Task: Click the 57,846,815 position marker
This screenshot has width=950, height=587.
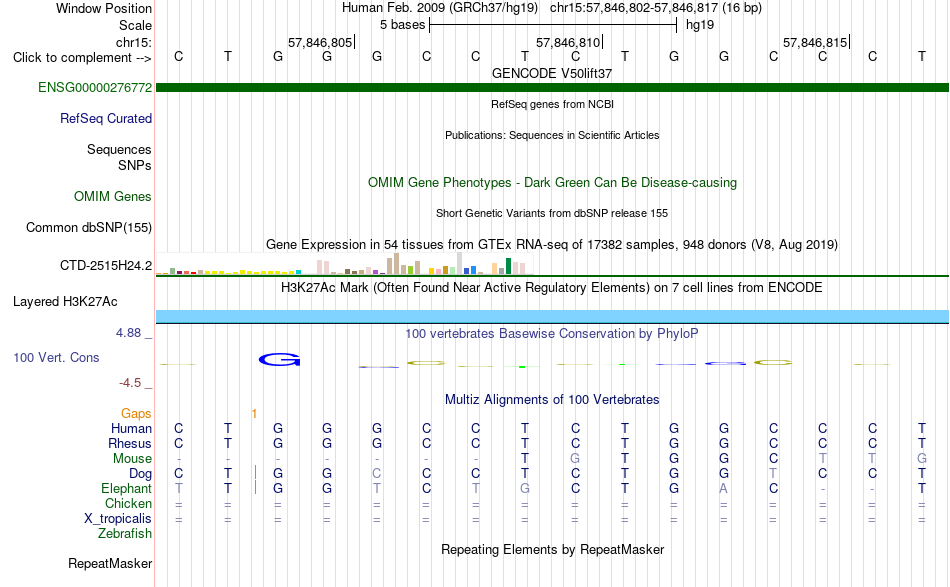Action: click(817, 42)
